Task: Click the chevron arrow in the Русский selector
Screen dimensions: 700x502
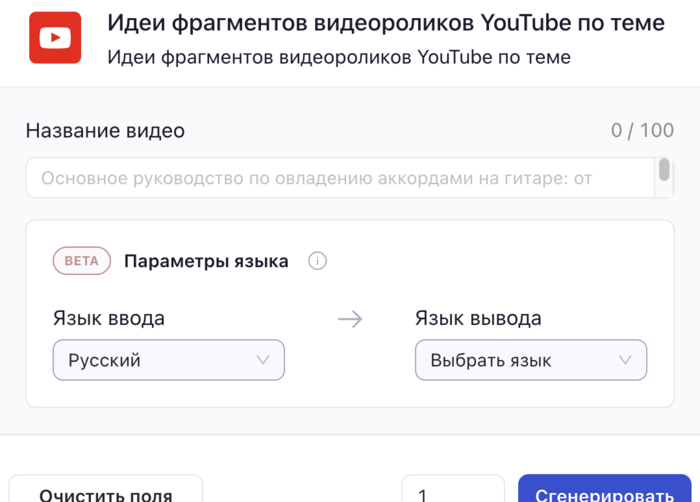Action: pyautogui.click(x=263, y=360)
